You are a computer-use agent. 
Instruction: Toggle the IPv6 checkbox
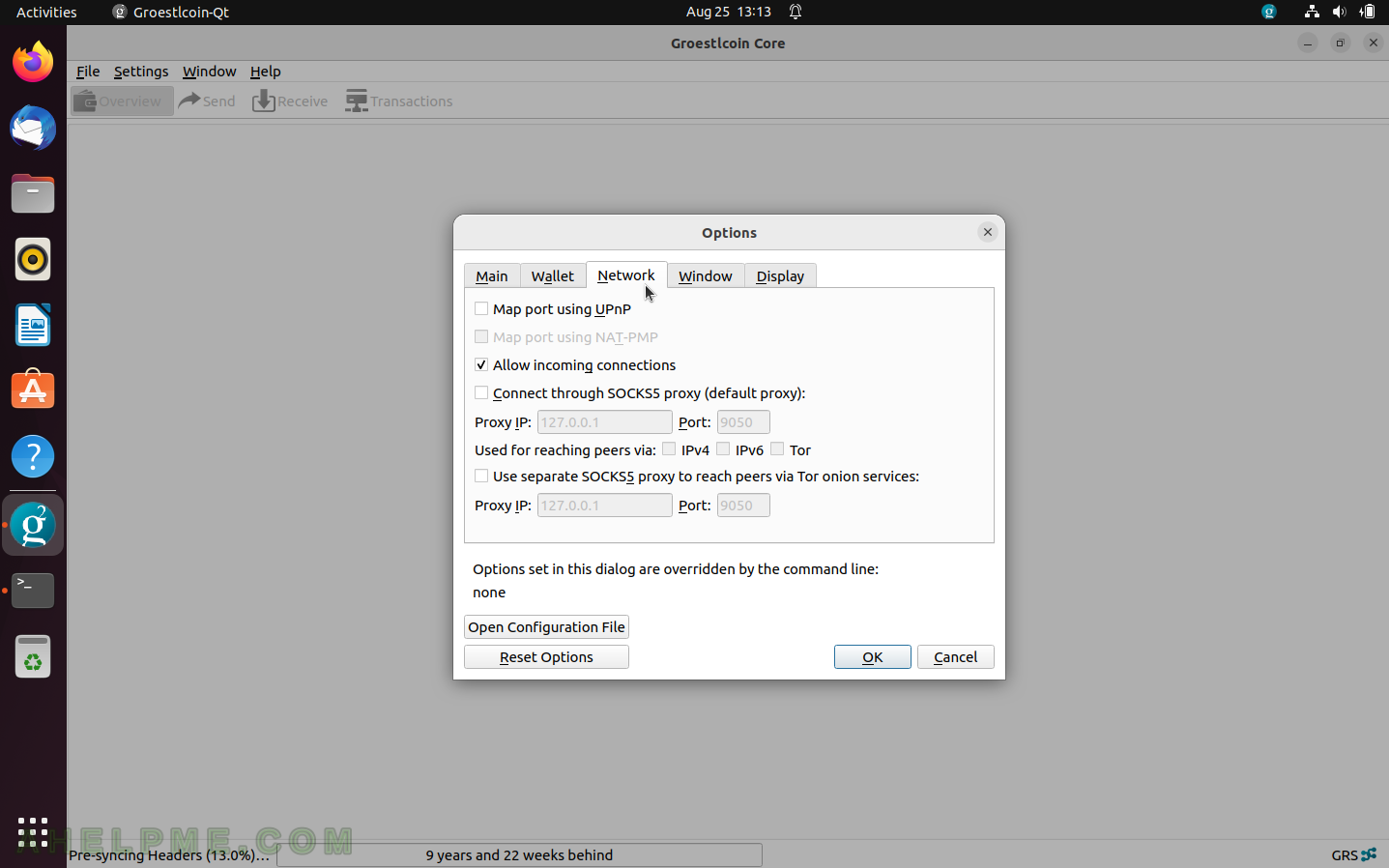coord(723,448)
